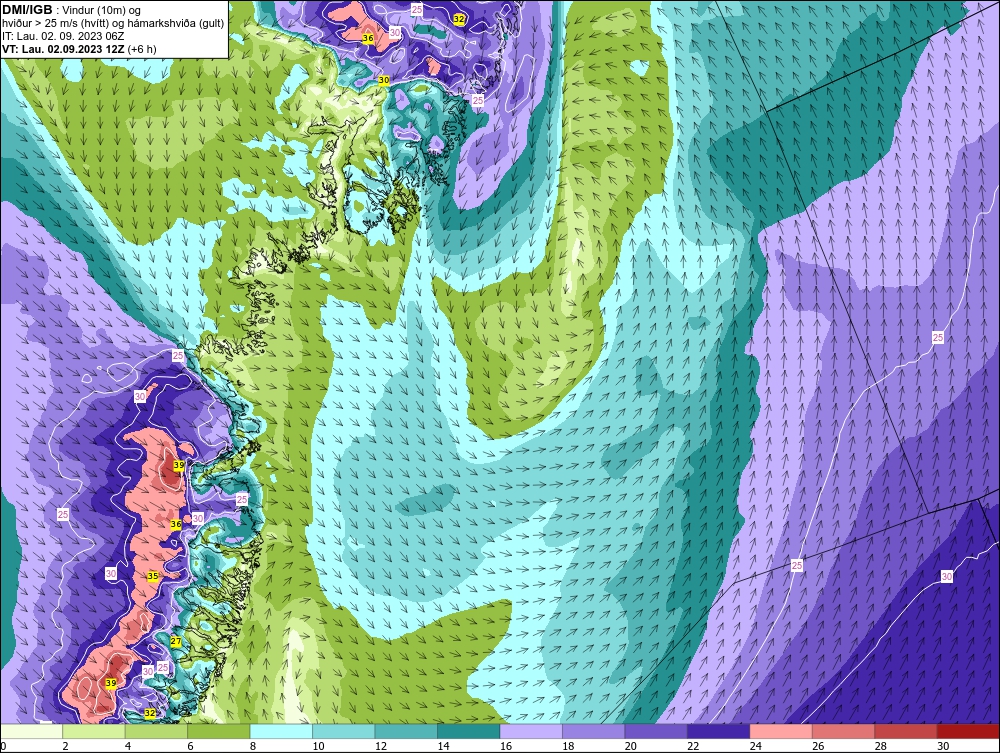Choose the dark red above-30 legend swatch
The height and width of the screenshot is (753, 1000).
(969, 731)
